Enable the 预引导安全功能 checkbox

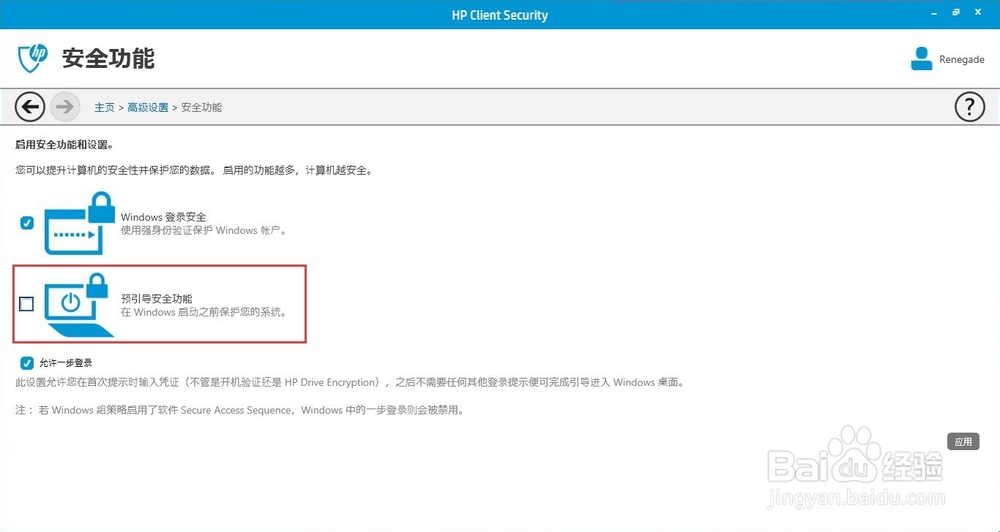tap(27, 304)
